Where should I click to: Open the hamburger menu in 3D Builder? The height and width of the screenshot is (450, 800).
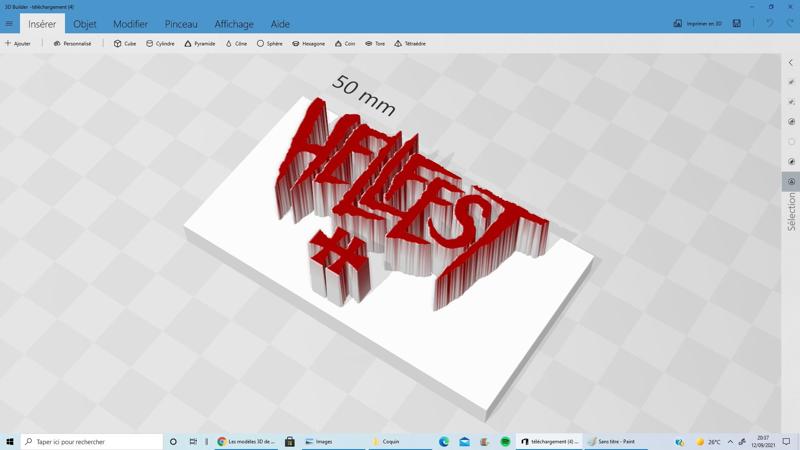[9, 24]
